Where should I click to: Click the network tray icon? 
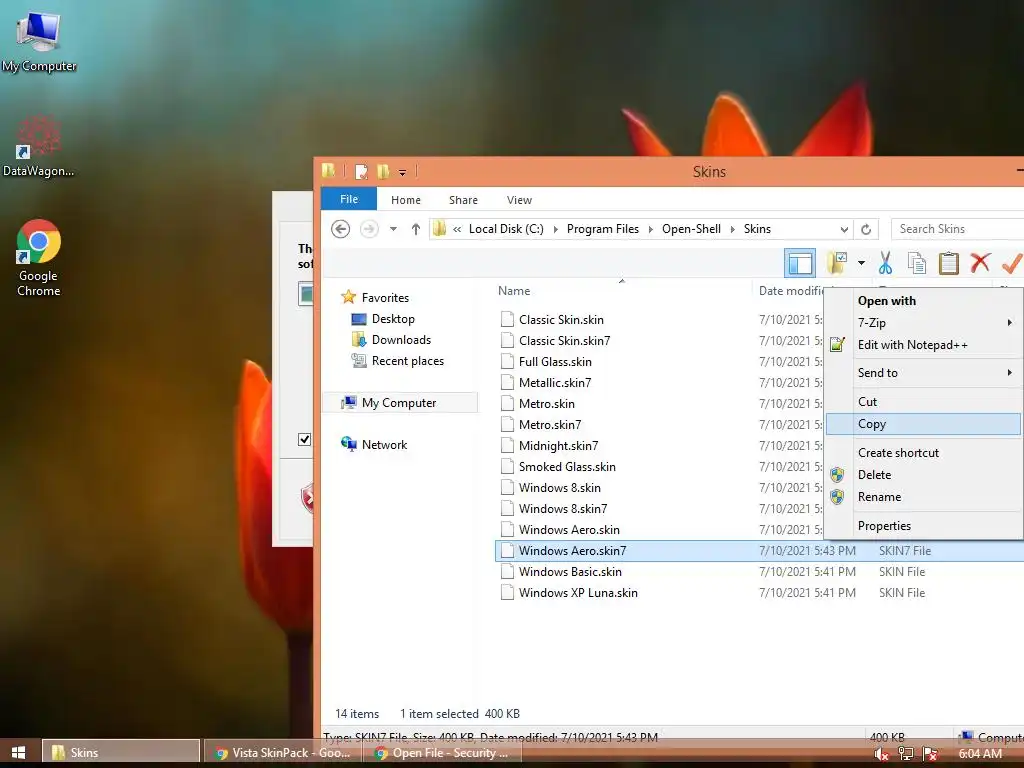point(906,754)
